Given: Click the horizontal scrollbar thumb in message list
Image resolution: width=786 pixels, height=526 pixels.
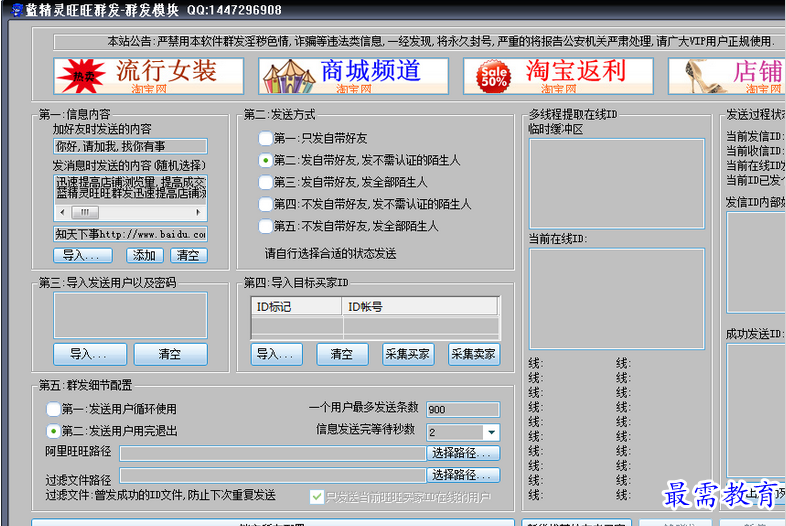Looking at the screenshot, I should click(x=85, y=212).
